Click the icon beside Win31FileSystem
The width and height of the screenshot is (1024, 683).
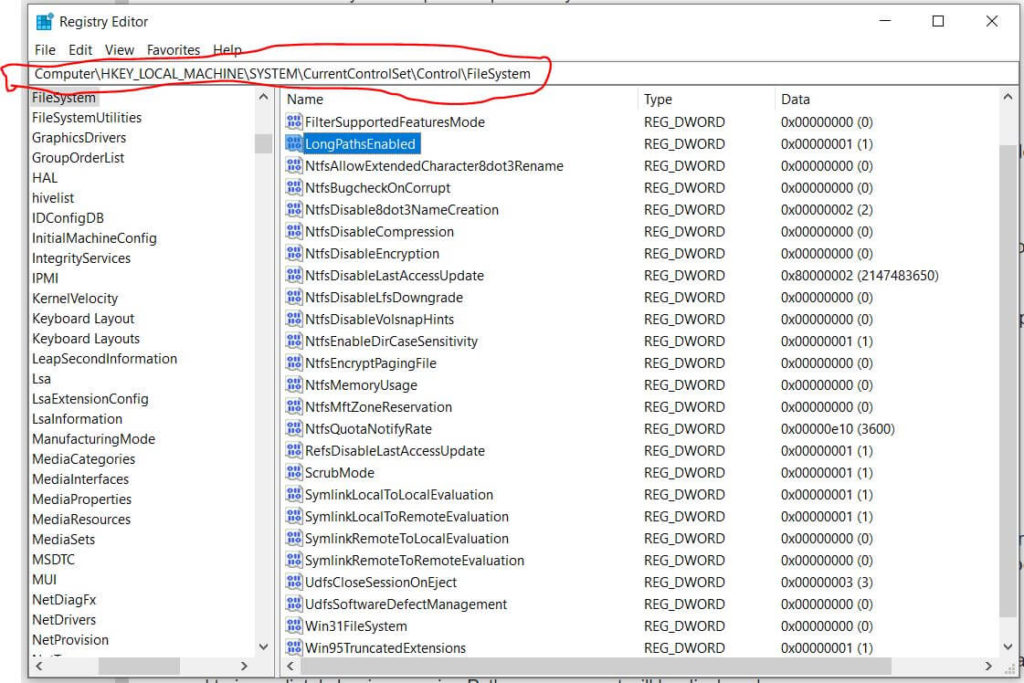(x=294, y=626)
